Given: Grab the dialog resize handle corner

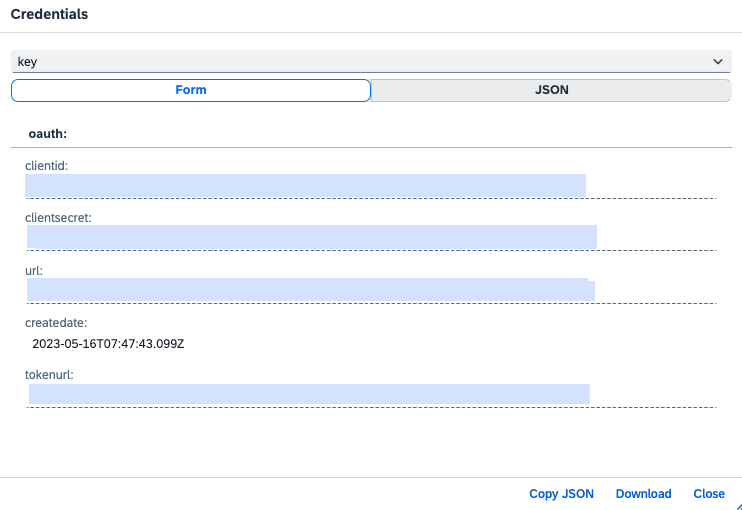Looking at the screenshot, I should coord(738,506).
